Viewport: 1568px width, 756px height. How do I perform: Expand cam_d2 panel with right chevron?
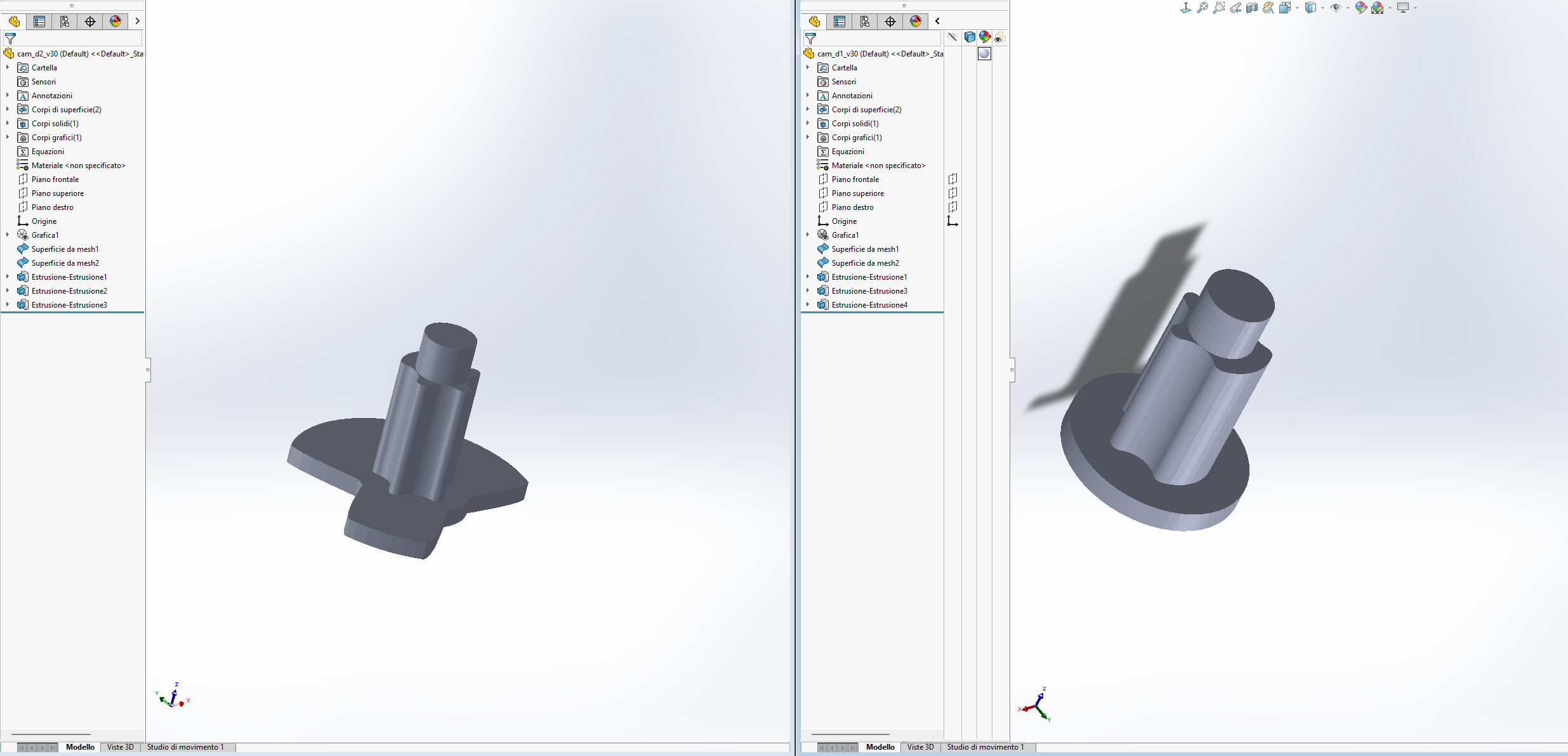pos(137,22)
